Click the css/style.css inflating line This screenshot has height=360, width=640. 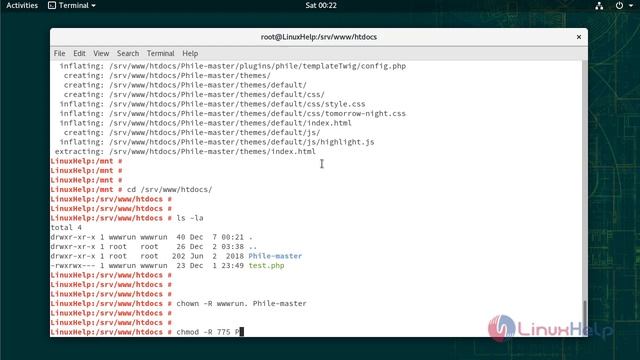[212, 104]
